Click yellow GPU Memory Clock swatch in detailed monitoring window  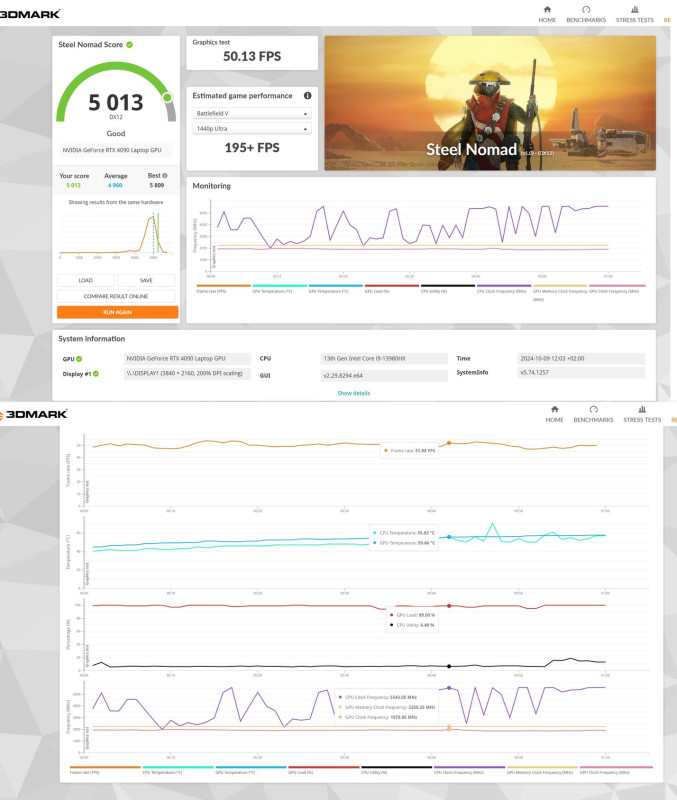coord(542,767)
